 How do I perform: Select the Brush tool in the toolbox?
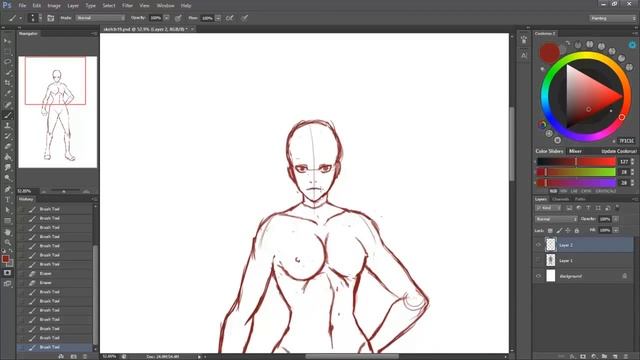tap(7, 116)
